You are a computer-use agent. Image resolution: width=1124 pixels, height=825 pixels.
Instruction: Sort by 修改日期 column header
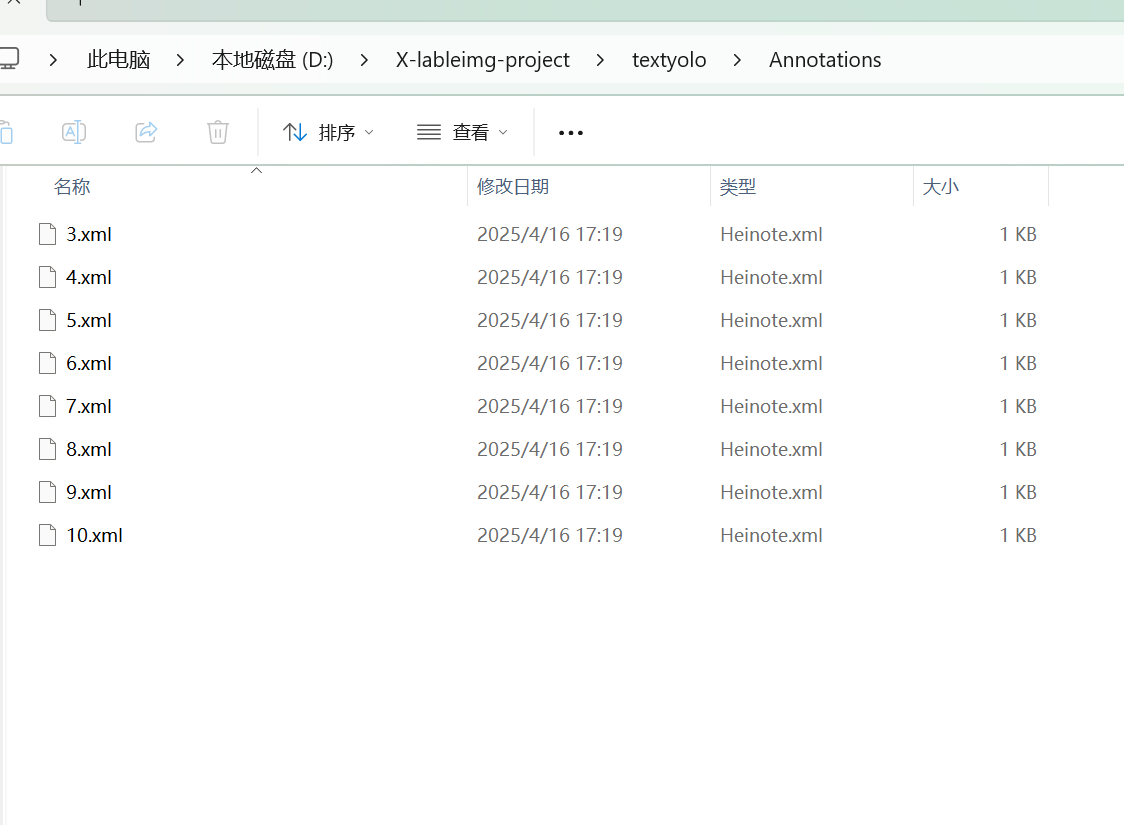pyautogui.click(x=512, y=187)
